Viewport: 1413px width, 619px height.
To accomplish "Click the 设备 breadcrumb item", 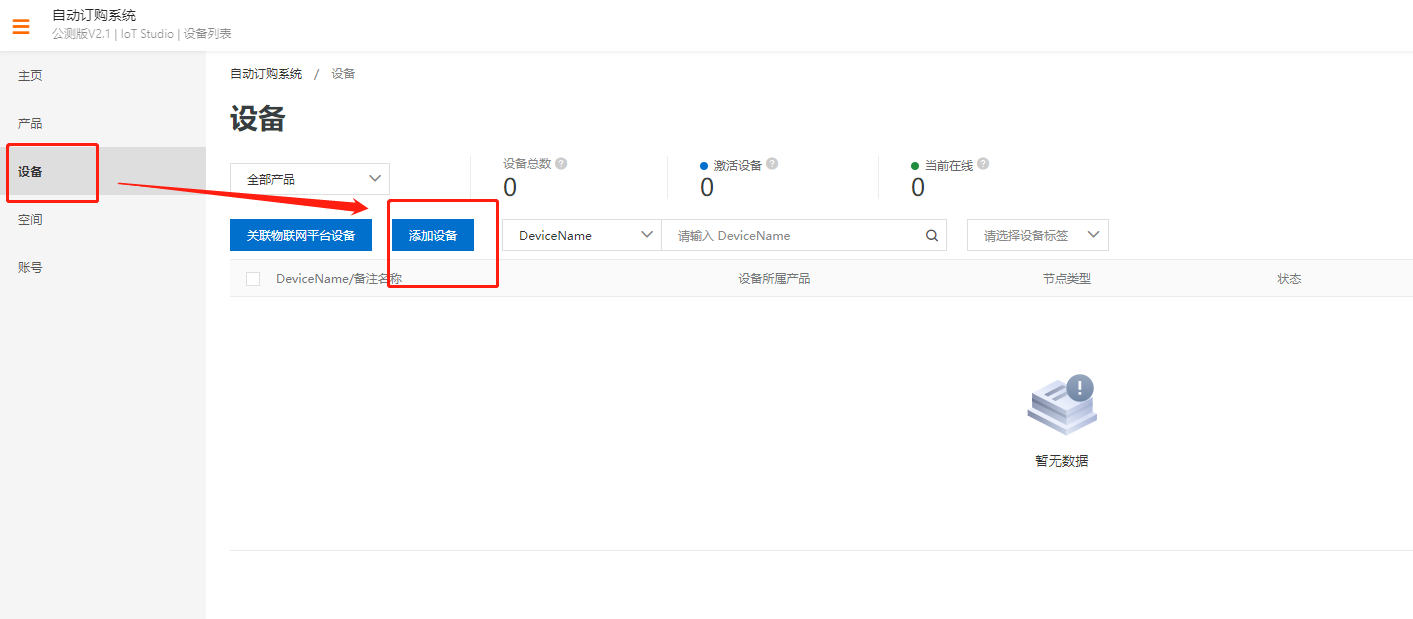I will point(344,74).
